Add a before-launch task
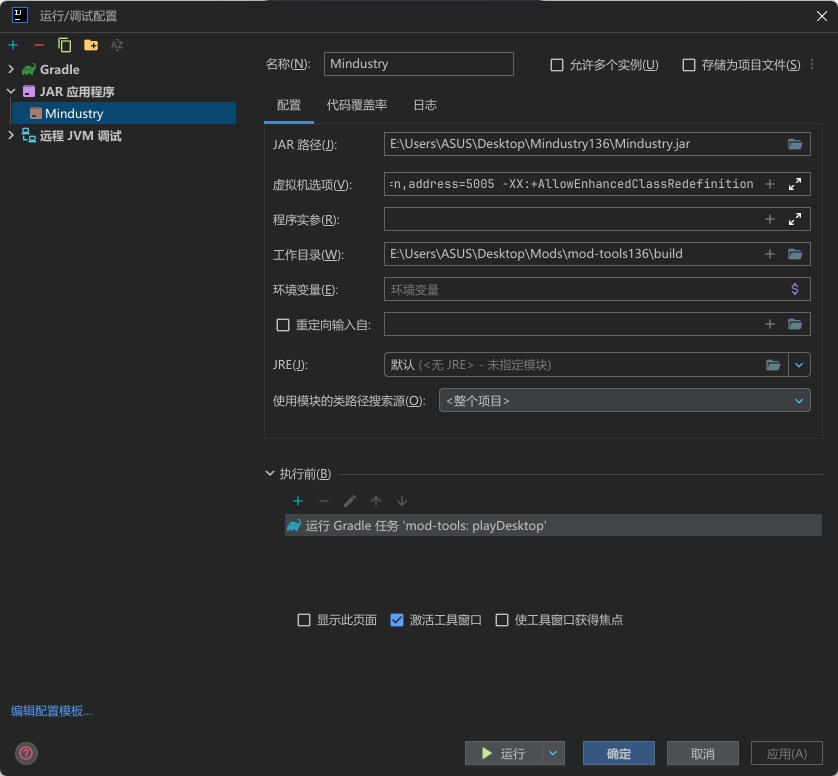 coord(298,501)
